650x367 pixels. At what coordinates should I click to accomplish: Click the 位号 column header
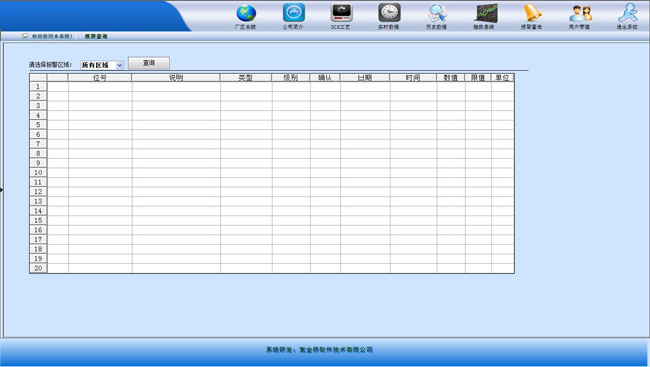(100, 78)
